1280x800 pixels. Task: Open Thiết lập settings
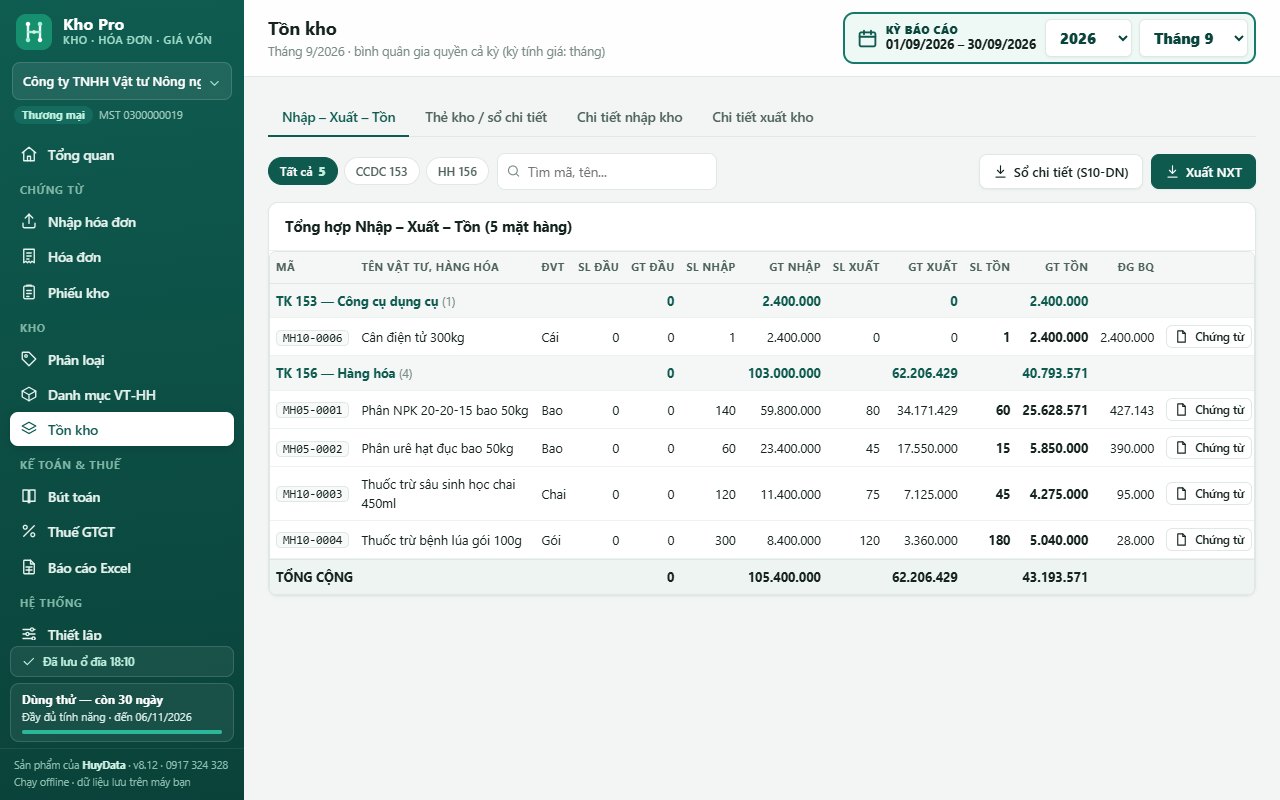[x=122, y=634]
